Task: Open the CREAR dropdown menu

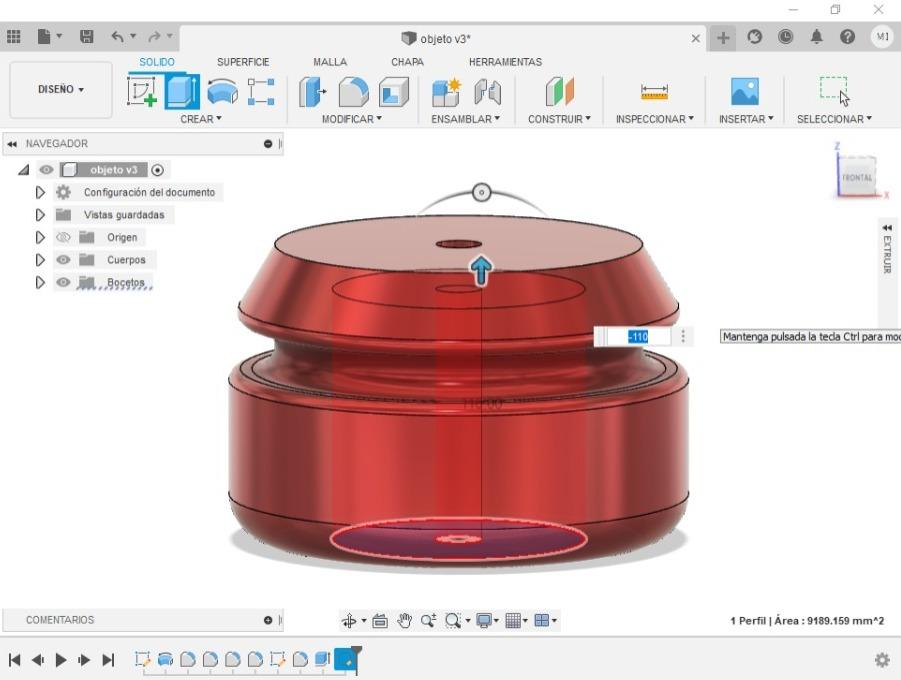Action: (x=201, y=119)
